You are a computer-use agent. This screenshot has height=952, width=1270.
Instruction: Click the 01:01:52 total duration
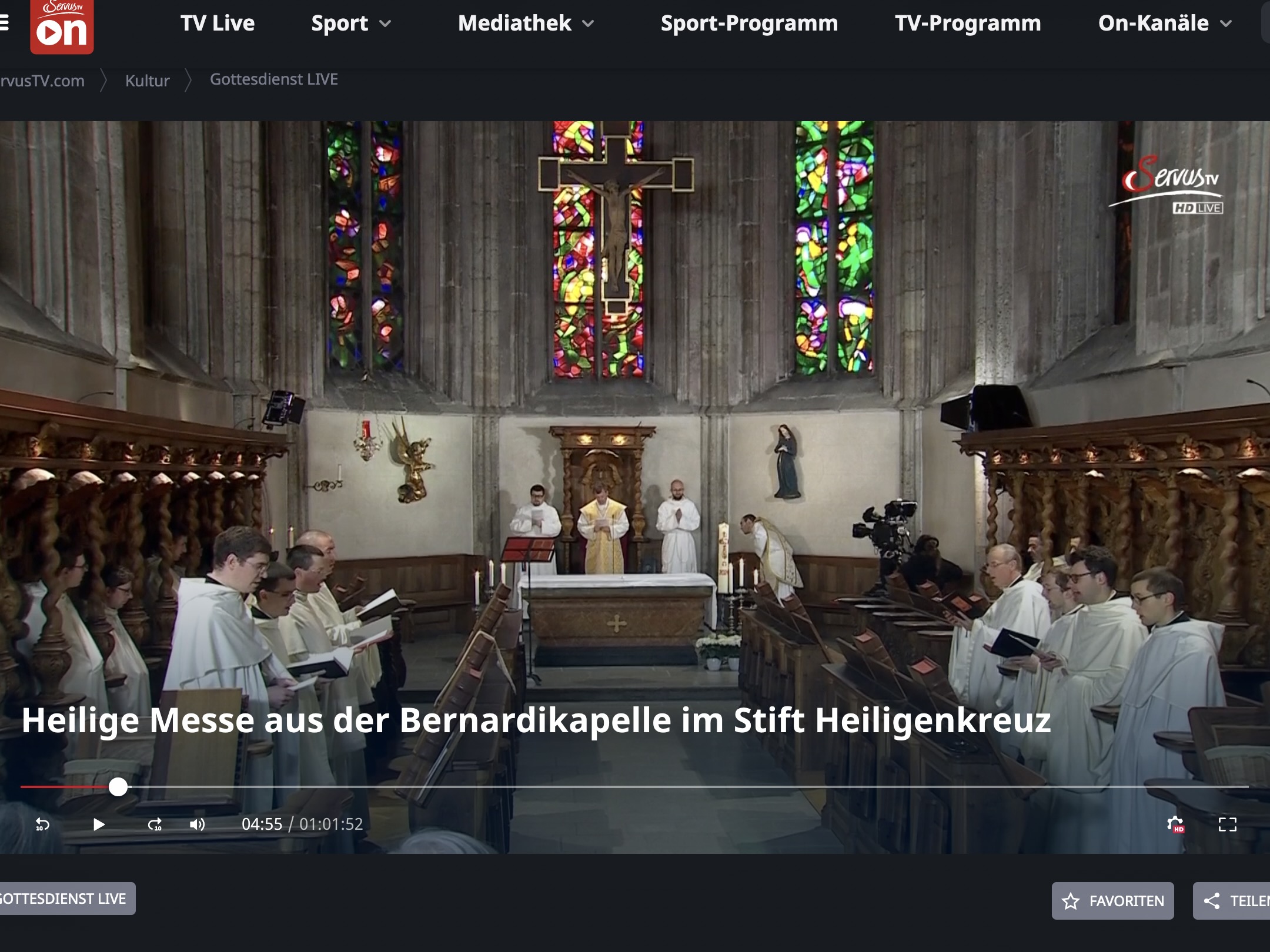(x=331, y=824)
